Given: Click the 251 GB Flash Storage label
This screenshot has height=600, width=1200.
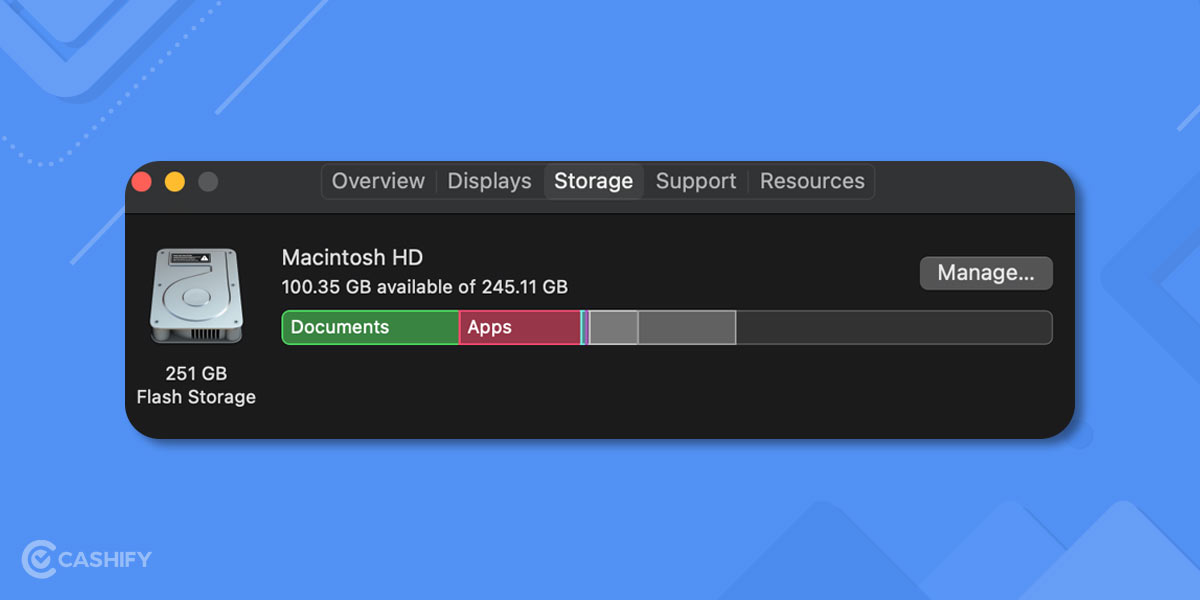Looking at the screenshot, I should [196, 384].
